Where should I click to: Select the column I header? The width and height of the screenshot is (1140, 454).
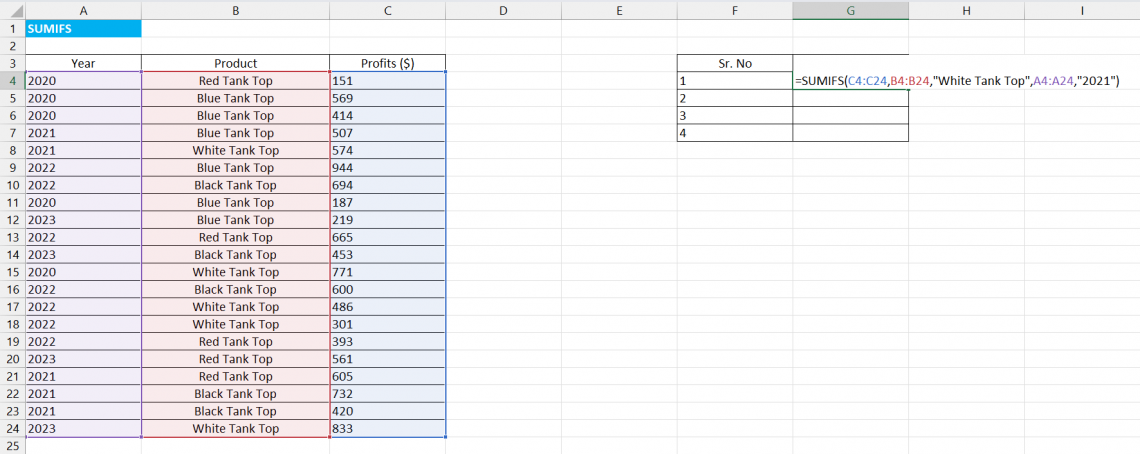(x=1082, y=10)
